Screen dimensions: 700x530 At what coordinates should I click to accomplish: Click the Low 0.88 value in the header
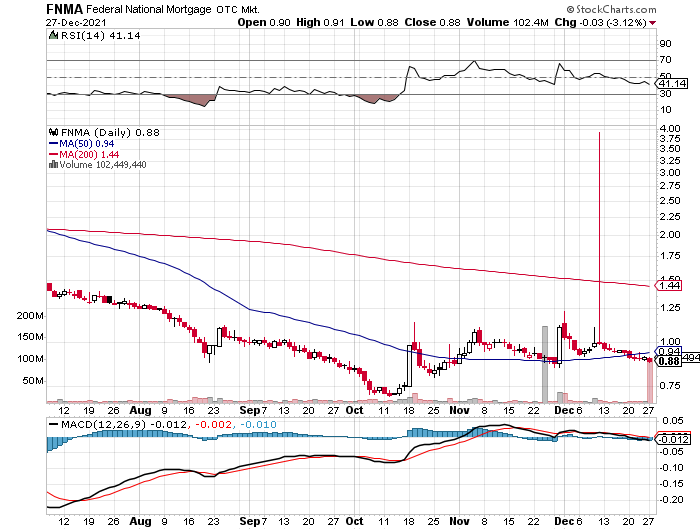[x=374, y=22]
